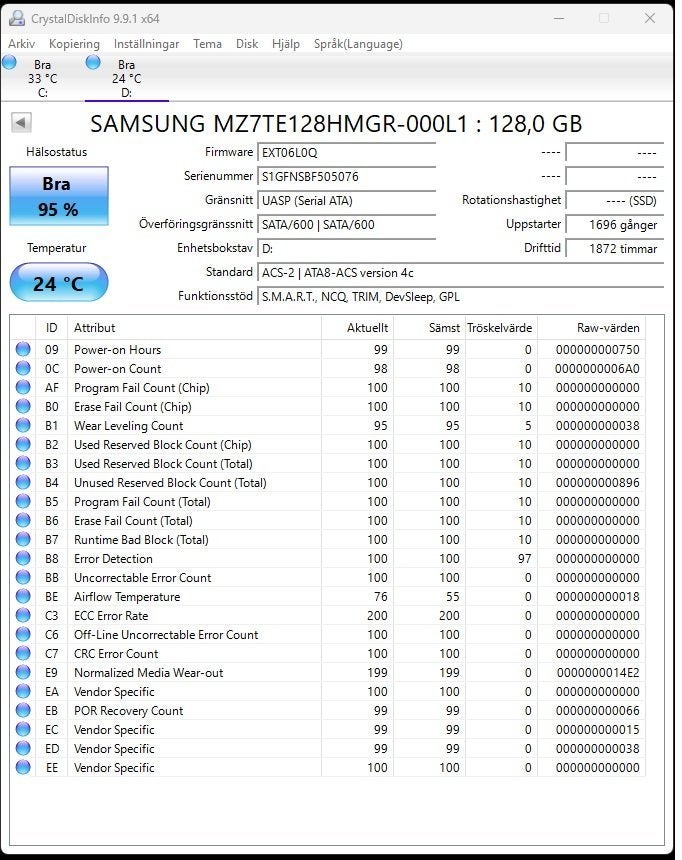Image resolution: width=682 pixels, height=860 pixels.
Task: Click the Bra 95 % health status button
Action: point(59,196)
